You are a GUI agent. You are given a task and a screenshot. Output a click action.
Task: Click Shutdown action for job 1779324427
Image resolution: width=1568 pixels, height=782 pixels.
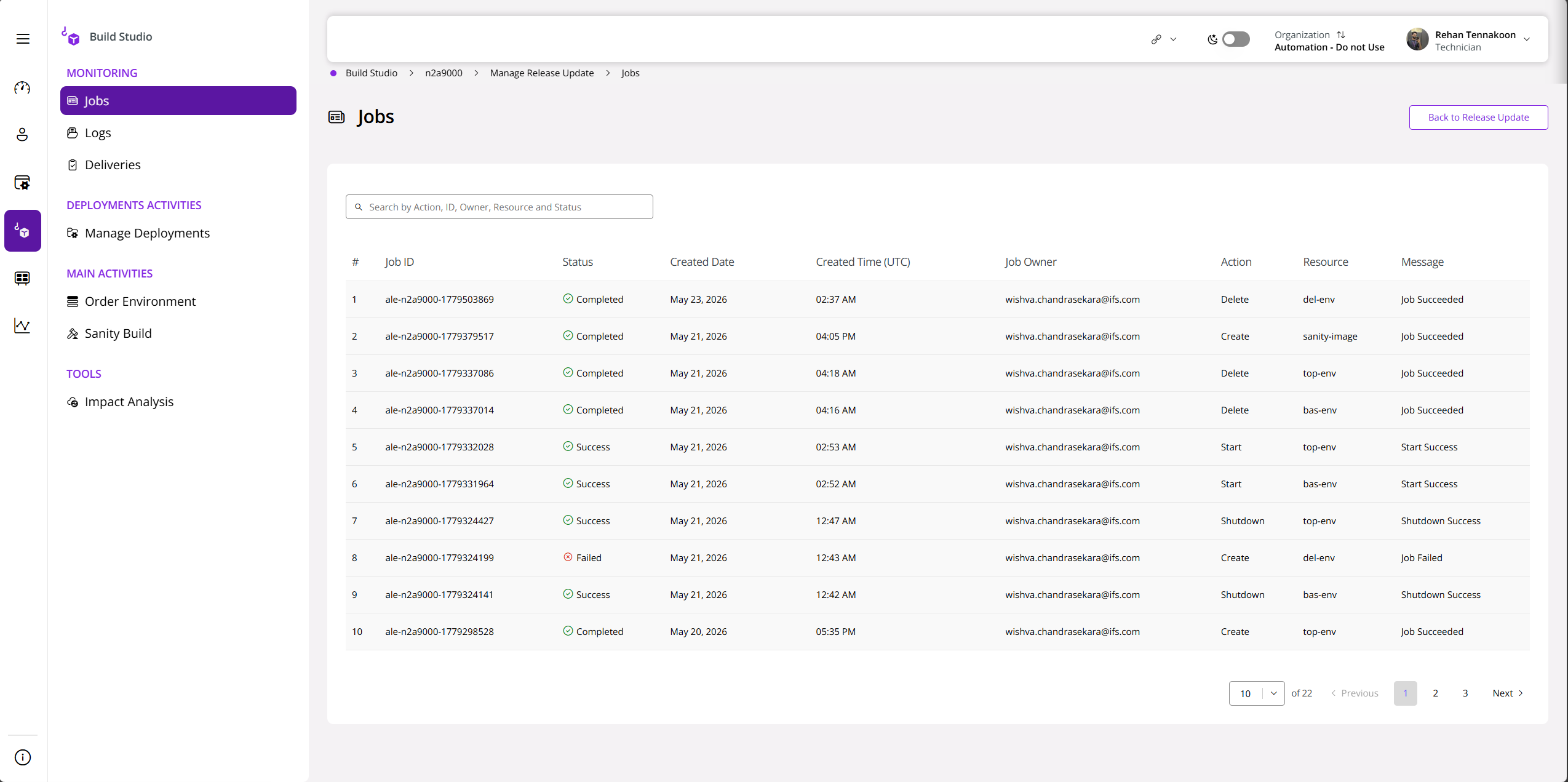[x=1243, y=521]
